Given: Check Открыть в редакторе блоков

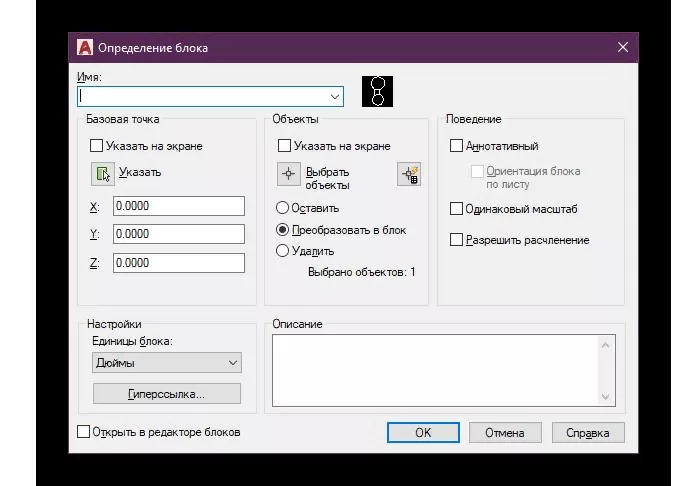Looking at the screenshot, I should pyautogui.click(x=83, y=432).
